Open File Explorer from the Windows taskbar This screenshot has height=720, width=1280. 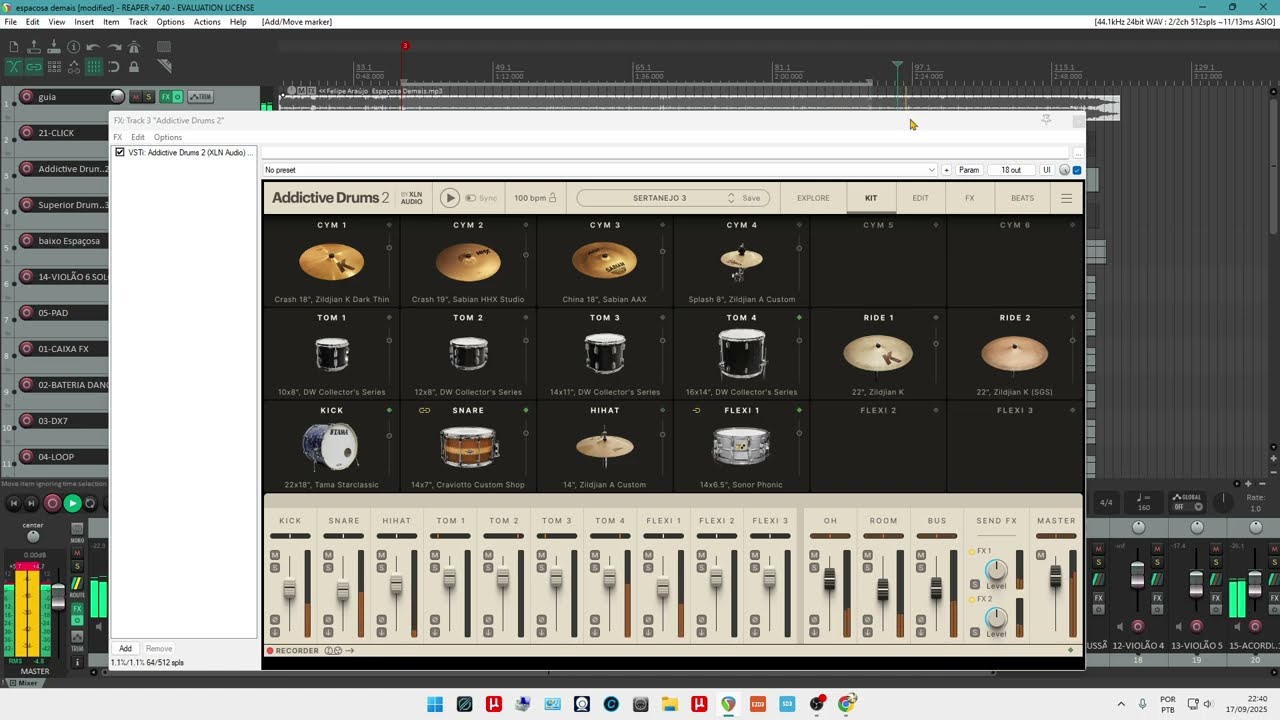pyautogui.click(x=670, y=704)
